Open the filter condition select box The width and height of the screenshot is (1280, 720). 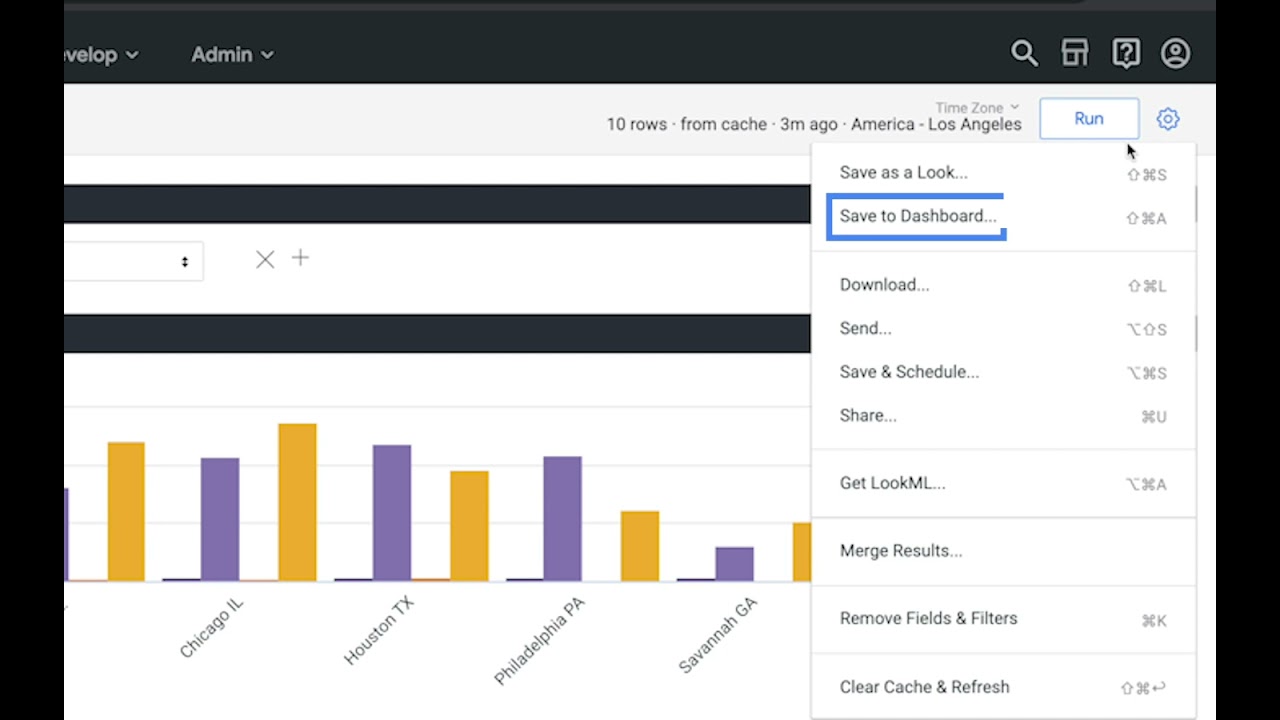click(x=133, y=261)
